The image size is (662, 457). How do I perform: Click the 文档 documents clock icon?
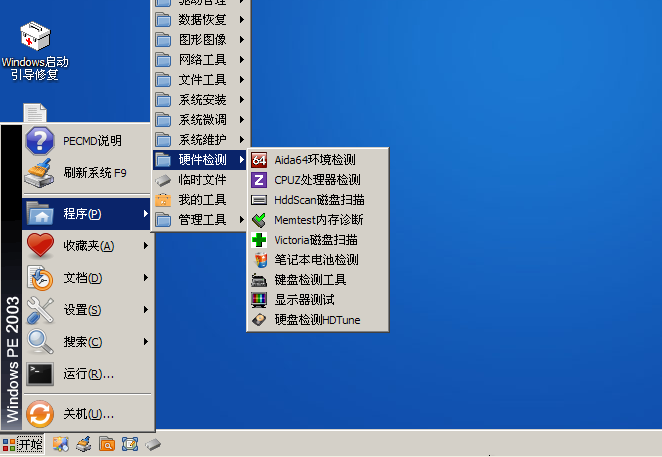pyautogui.click(x=40, y=277)
